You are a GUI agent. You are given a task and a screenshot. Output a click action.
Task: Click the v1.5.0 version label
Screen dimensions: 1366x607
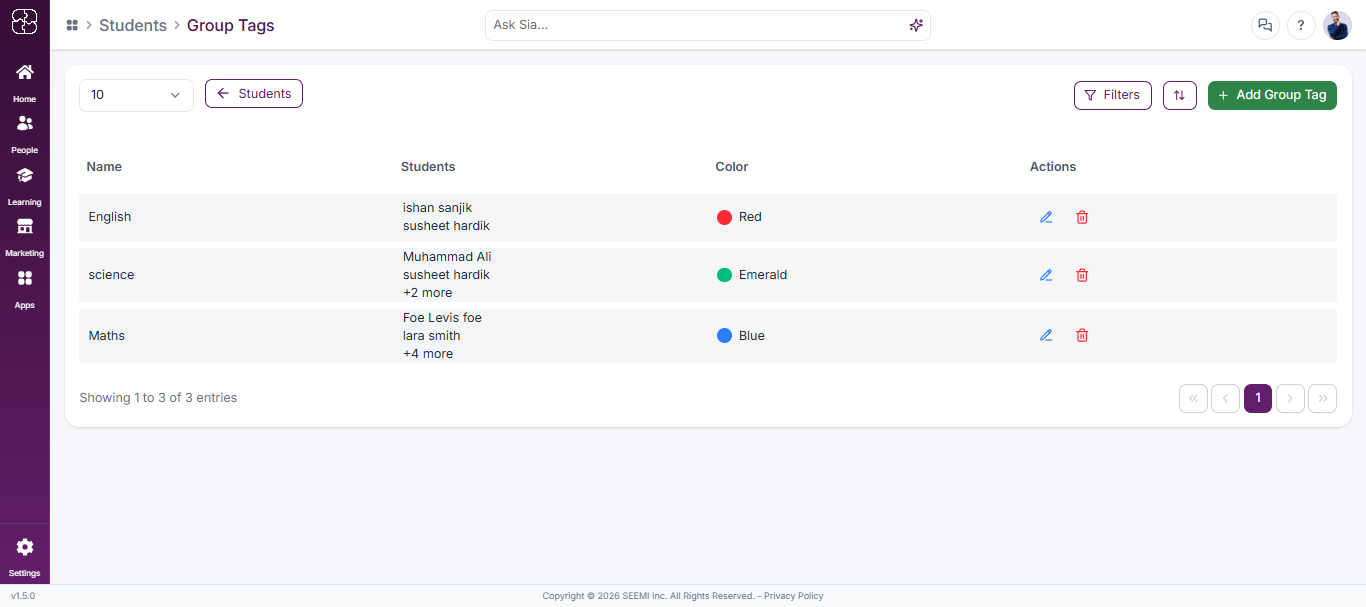tap(23, 596)
